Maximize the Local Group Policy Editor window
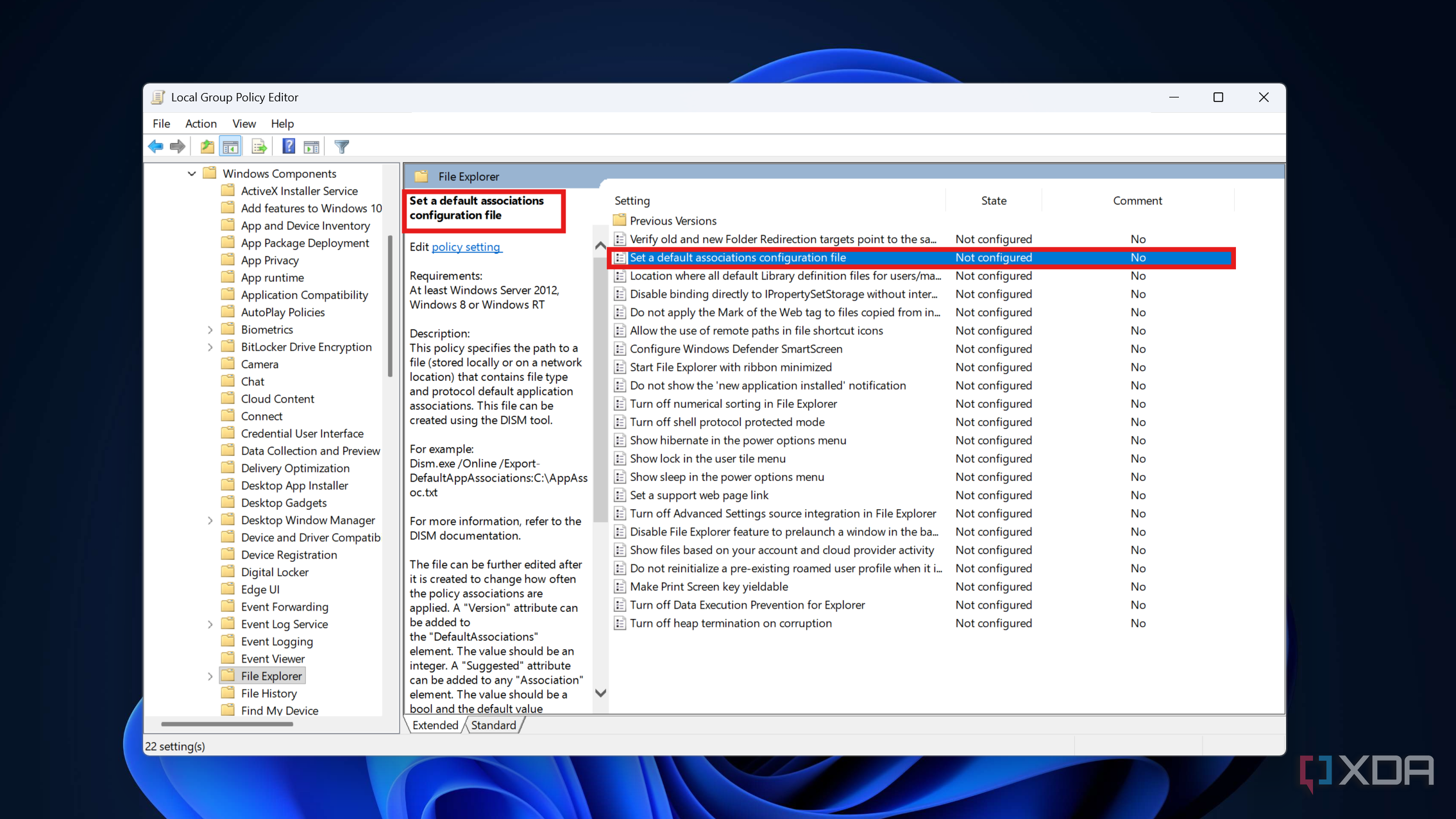1456x819 pixels. tap(1218, 97)
